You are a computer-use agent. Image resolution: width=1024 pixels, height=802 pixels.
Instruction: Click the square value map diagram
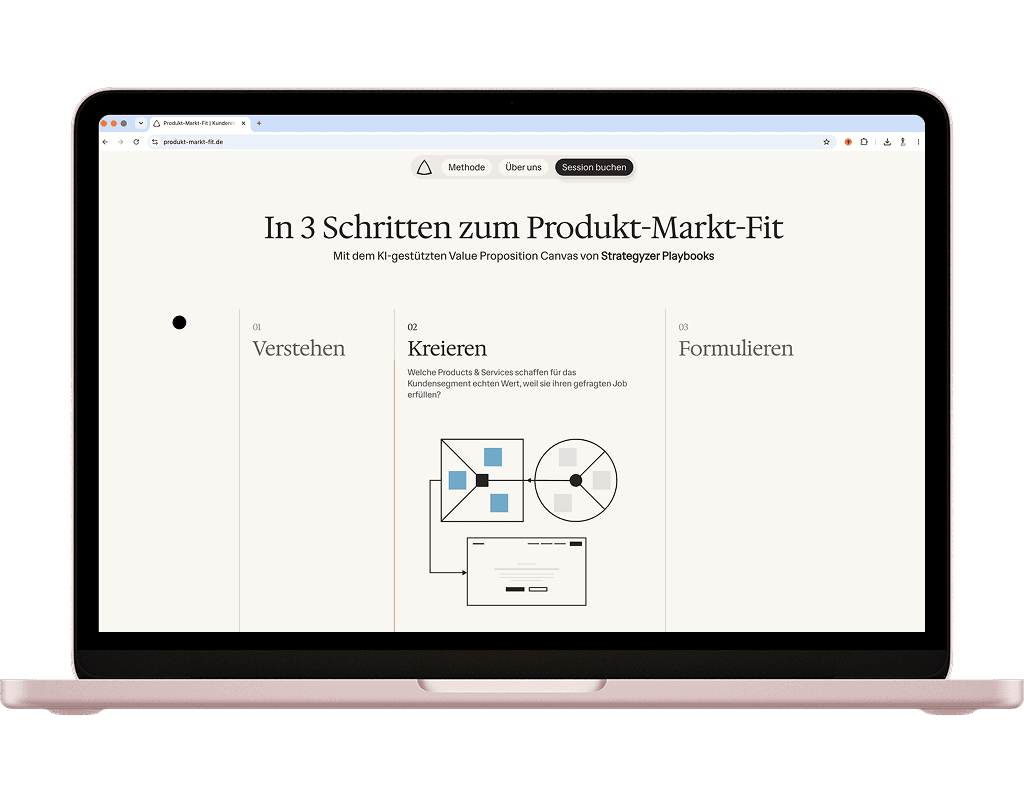(x=482, y=480)
